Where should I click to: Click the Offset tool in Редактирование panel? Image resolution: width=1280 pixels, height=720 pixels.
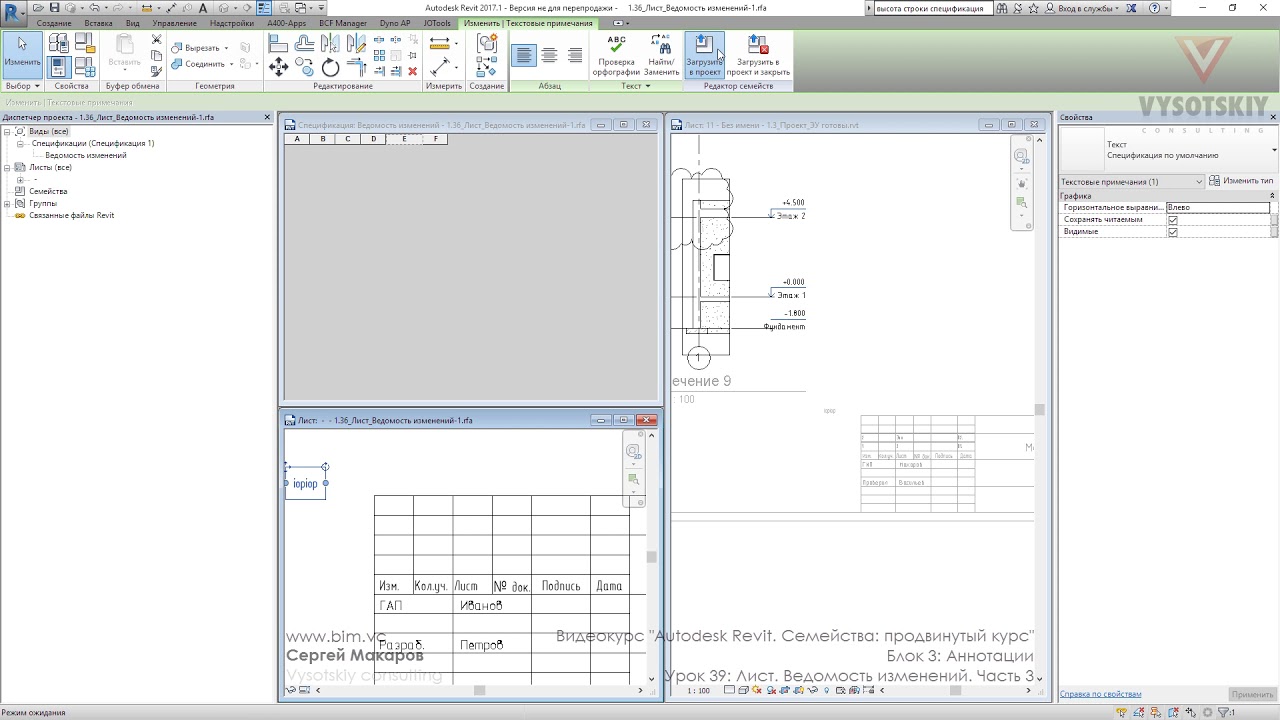305,44
